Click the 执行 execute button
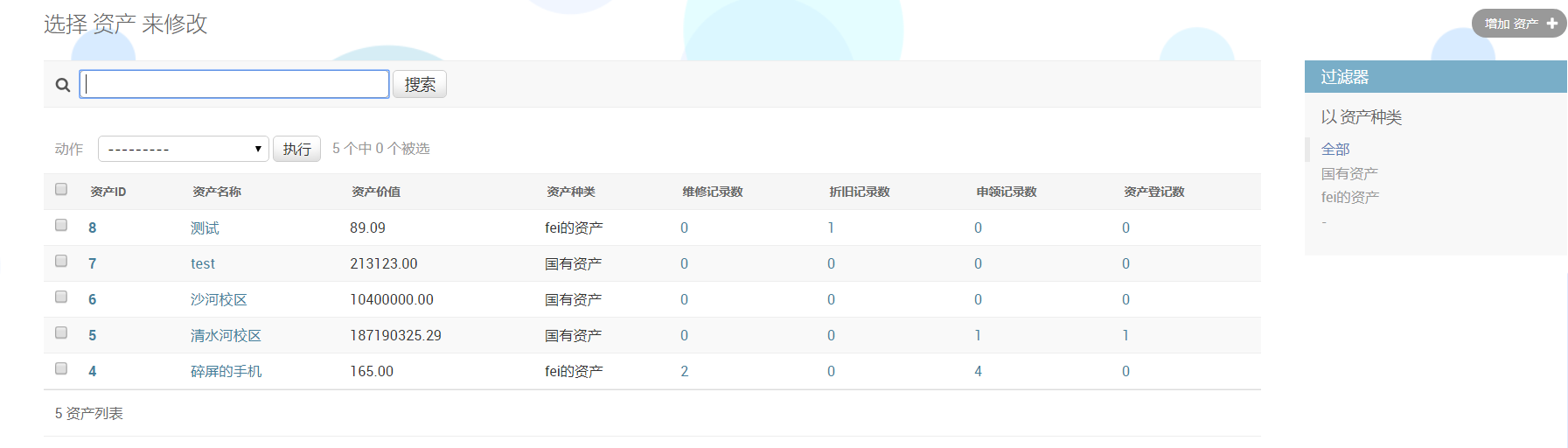The image size is (1568, 448). click(297, 149)
